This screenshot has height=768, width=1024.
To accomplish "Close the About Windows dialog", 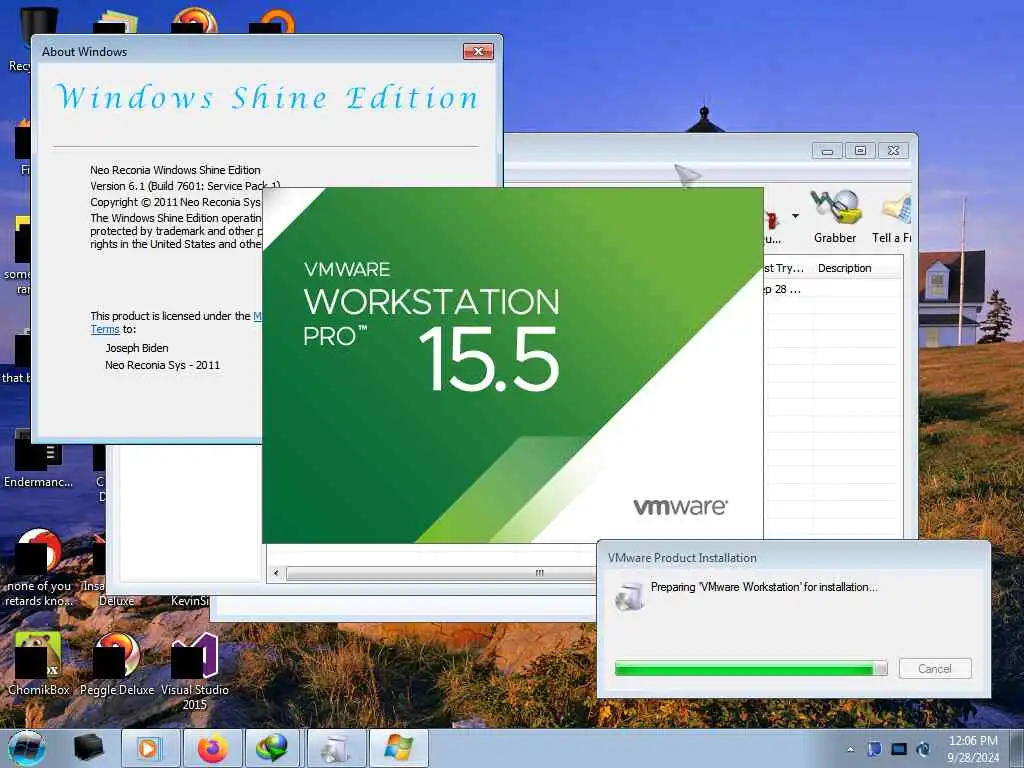I will pyautogui.click(x=478, y=52).
